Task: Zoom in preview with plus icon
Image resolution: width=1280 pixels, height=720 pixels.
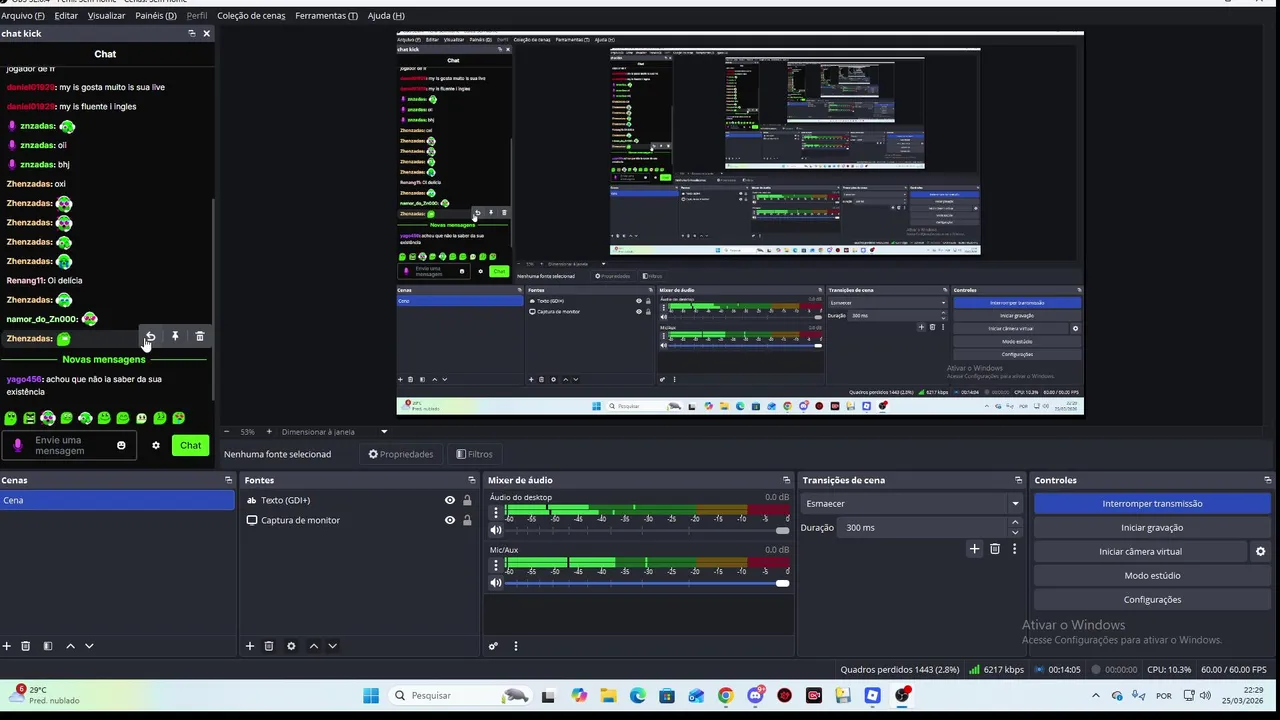Action: [268, 431]
